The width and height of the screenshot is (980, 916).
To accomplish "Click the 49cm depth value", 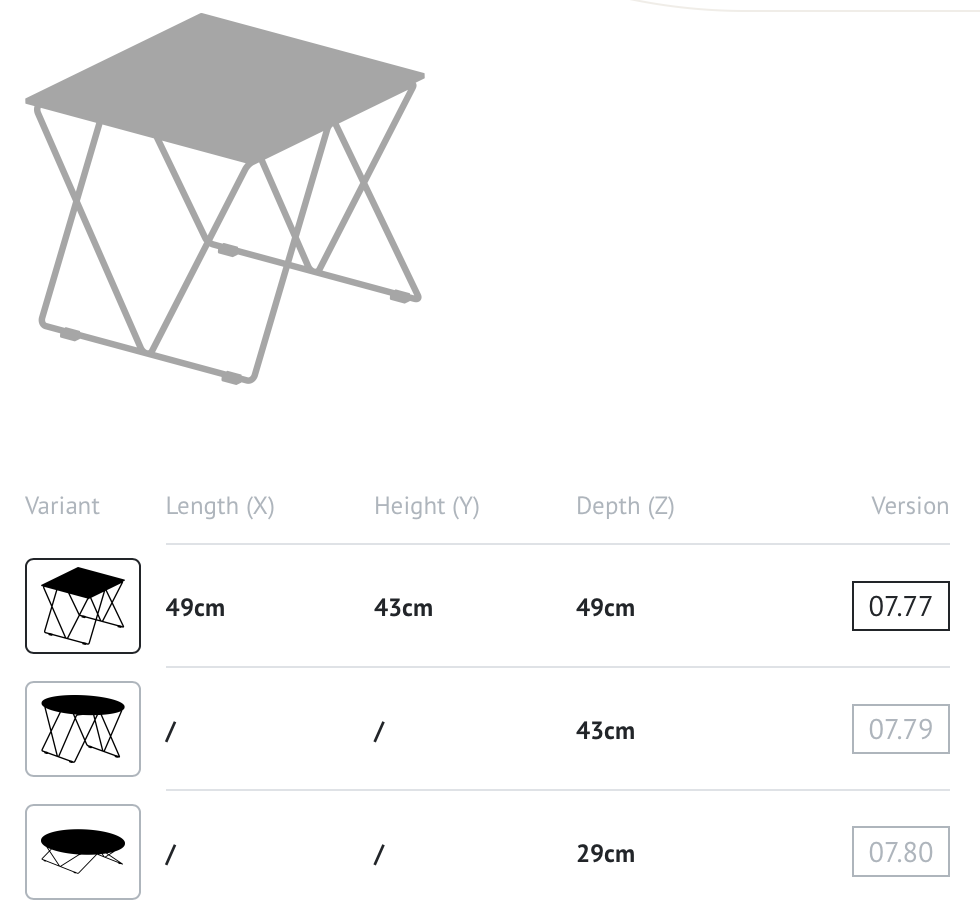I will tap(605, 608).
